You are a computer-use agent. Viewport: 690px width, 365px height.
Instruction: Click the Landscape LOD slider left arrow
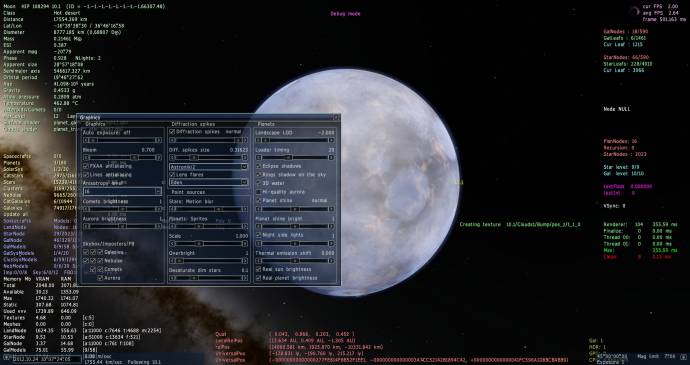pos(258,140)
